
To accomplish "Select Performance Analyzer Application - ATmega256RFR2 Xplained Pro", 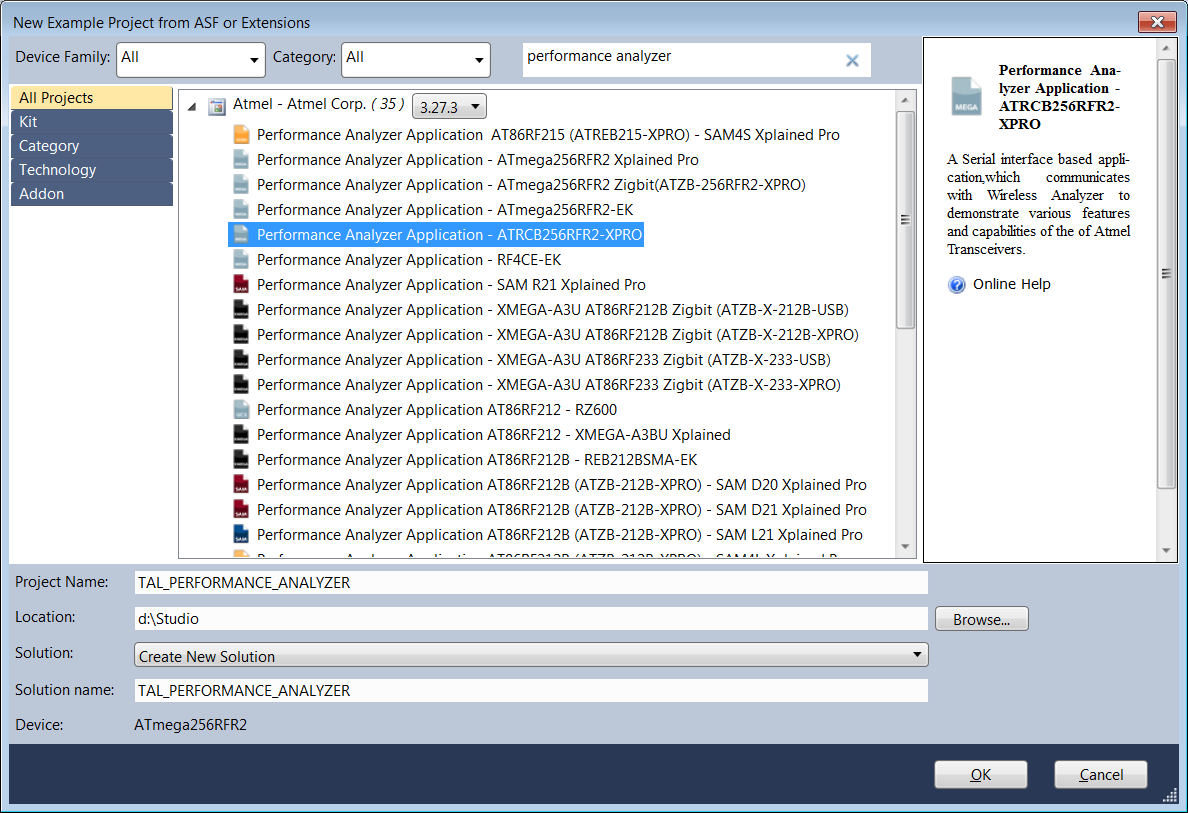I will click(x=477, y=160).
